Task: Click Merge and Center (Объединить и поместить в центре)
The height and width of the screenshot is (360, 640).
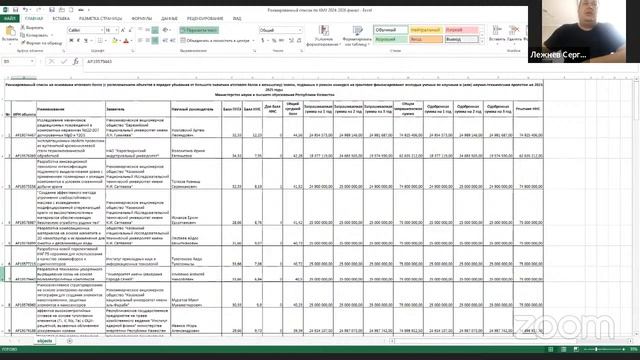Action: click(x=215, y=40)
